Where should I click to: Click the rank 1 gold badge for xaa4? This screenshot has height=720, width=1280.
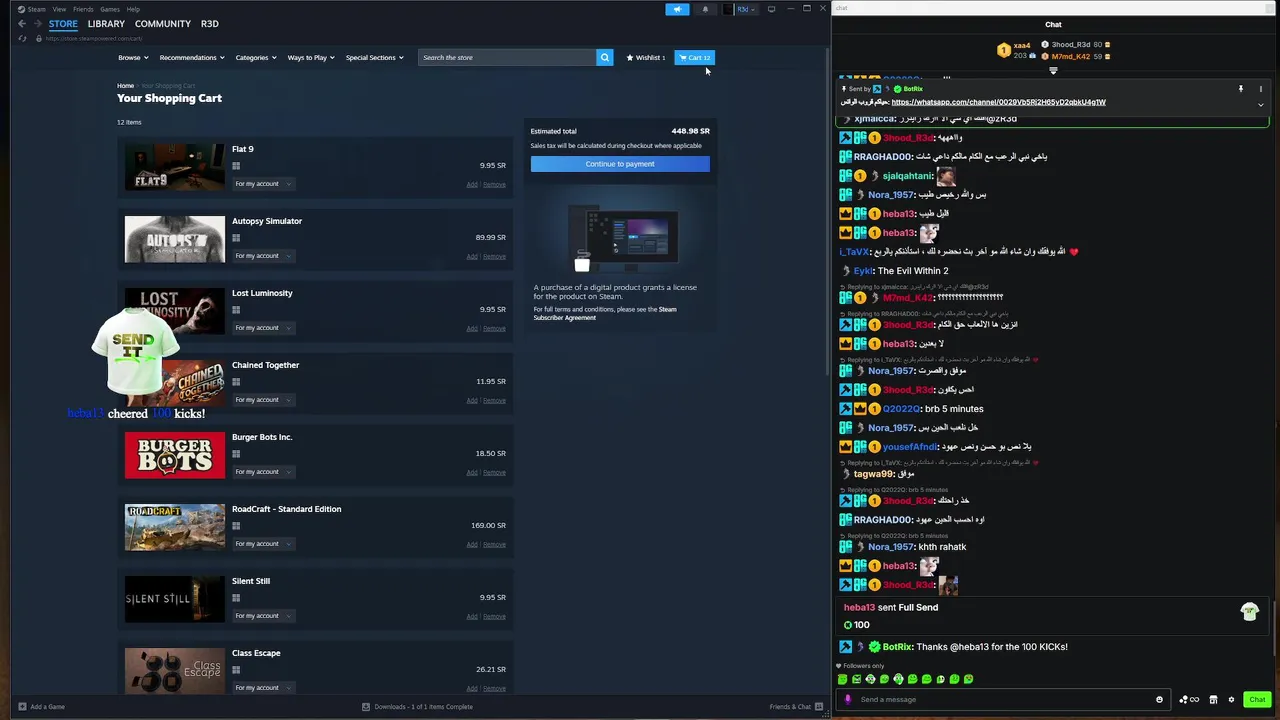pos(1003,50)
